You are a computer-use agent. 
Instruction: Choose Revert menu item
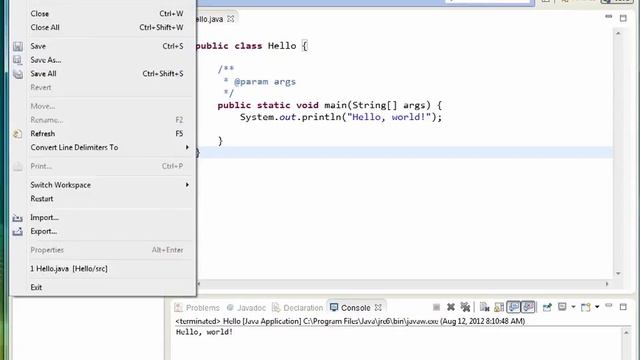(x=102, y=87)
